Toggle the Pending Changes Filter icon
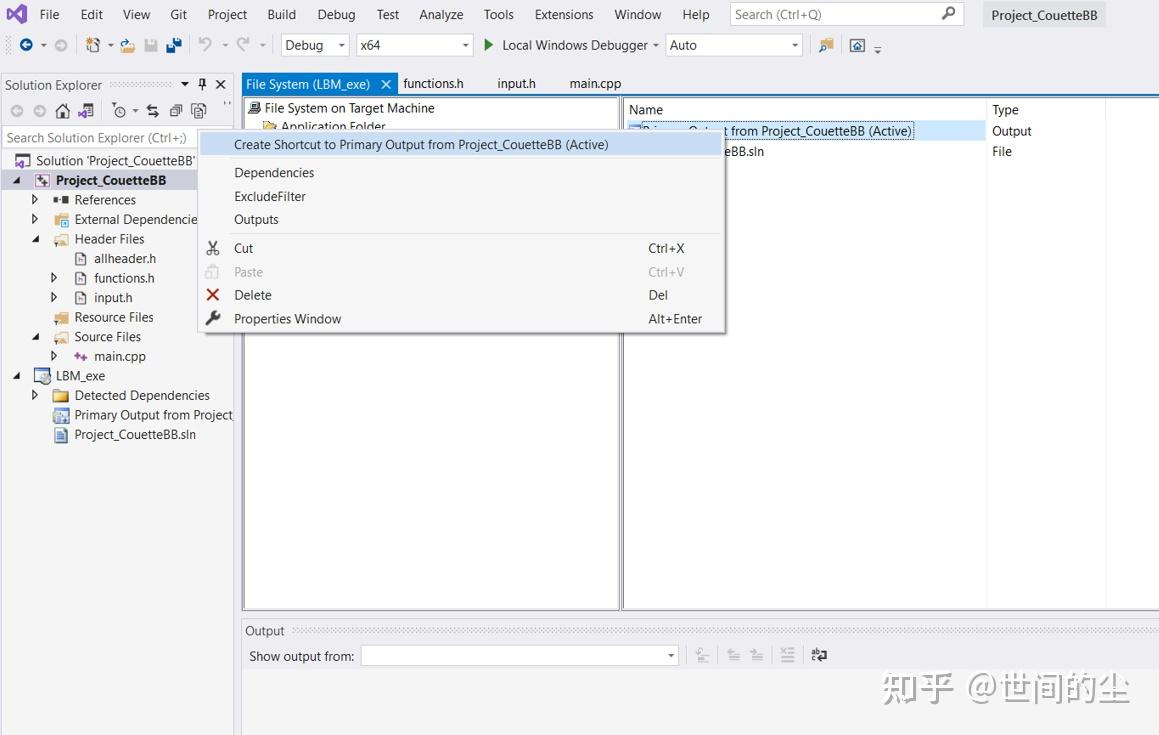This screenshot has height=735, width=1159. 120,111
